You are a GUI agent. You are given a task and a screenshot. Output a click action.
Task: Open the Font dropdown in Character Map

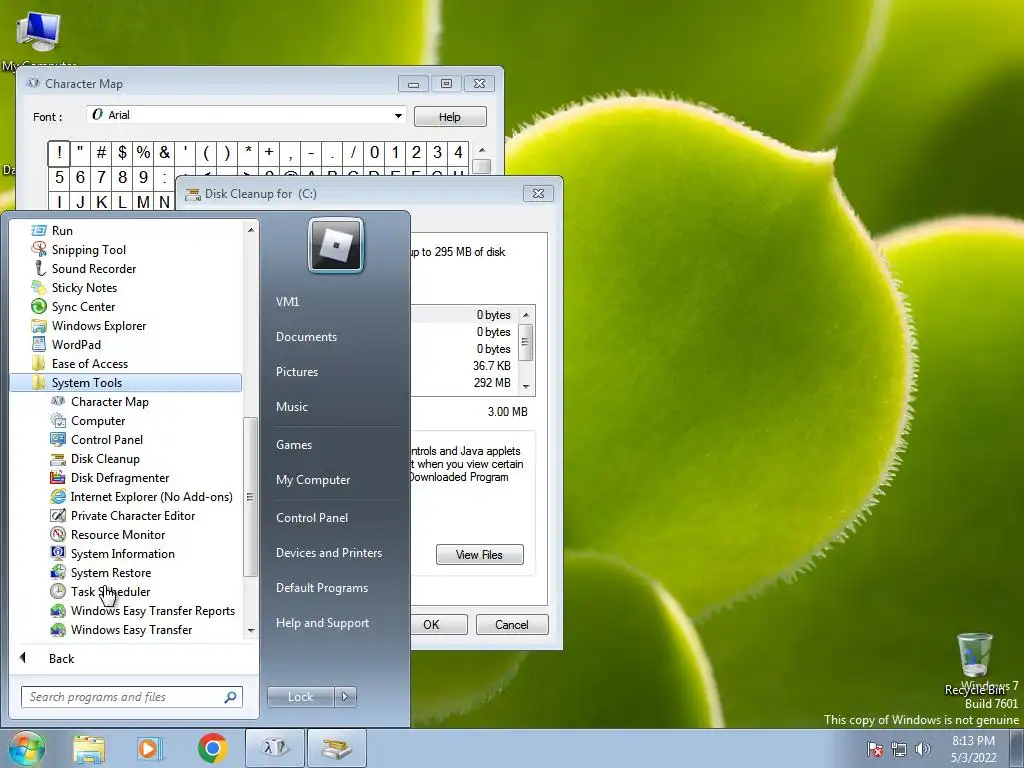[398, 116]
